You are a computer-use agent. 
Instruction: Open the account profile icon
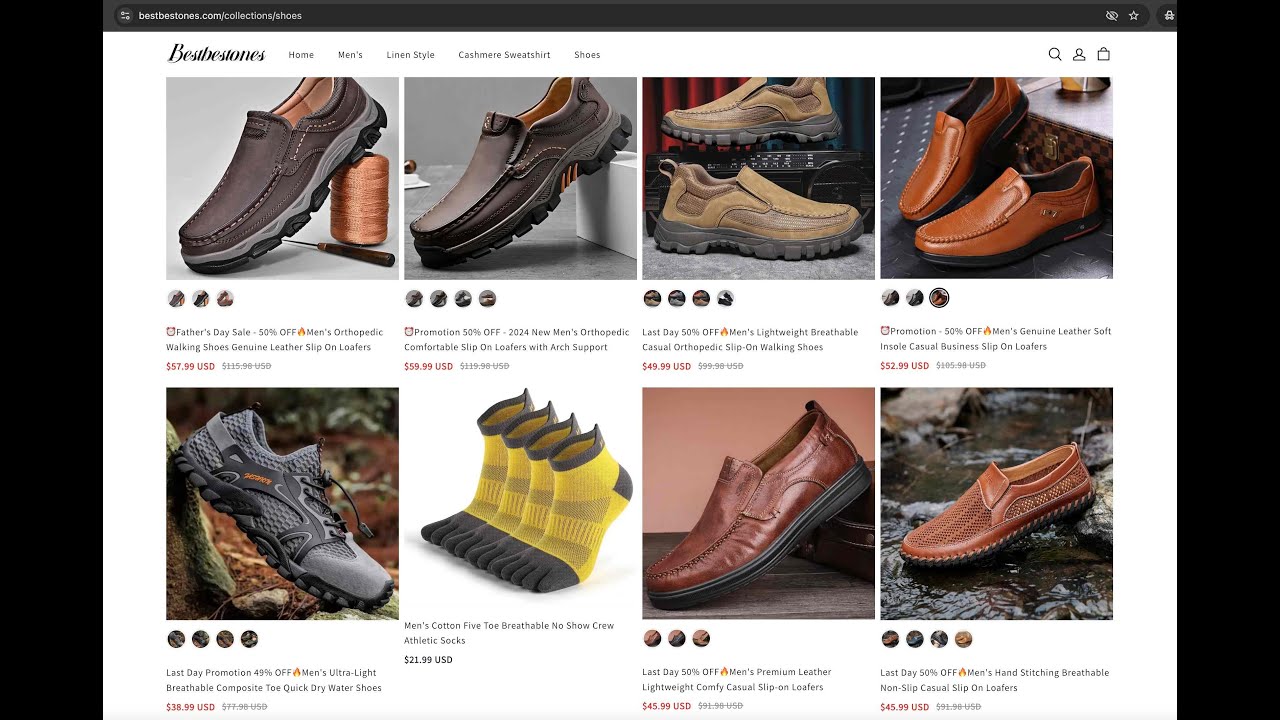click(1079, 55)
